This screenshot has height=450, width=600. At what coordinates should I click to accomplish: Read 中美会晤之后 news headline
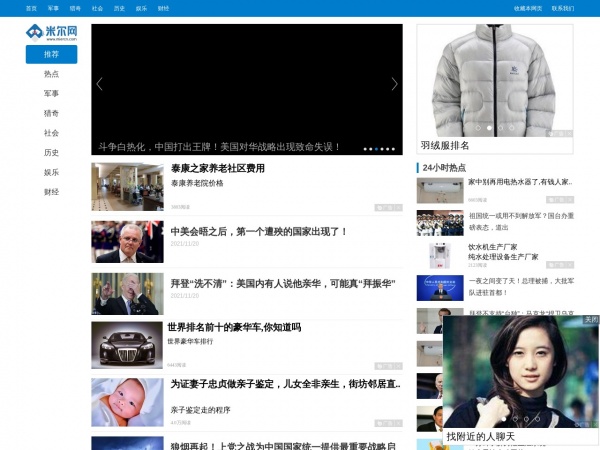259,231
